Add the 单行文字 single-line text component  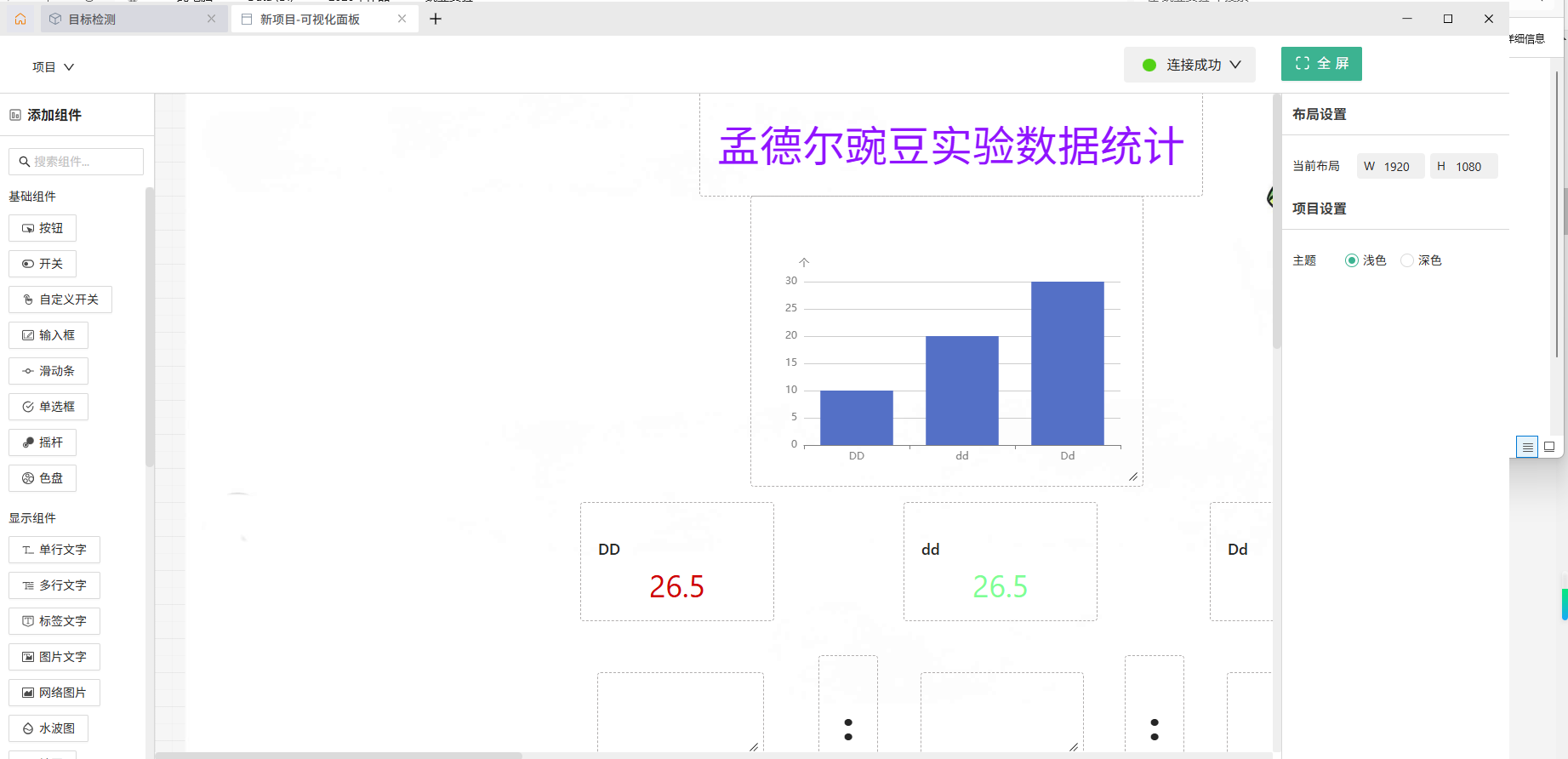pos(54,550)
